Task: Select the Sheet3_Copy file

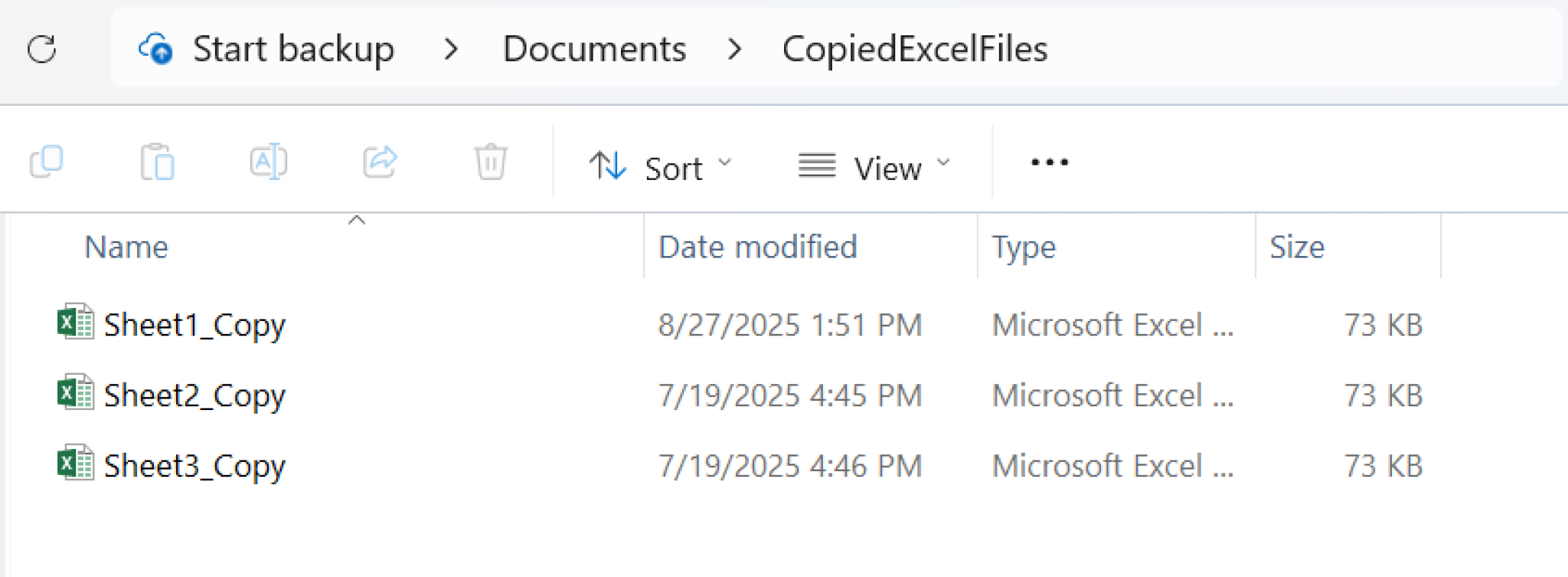Action: [195, 465]
